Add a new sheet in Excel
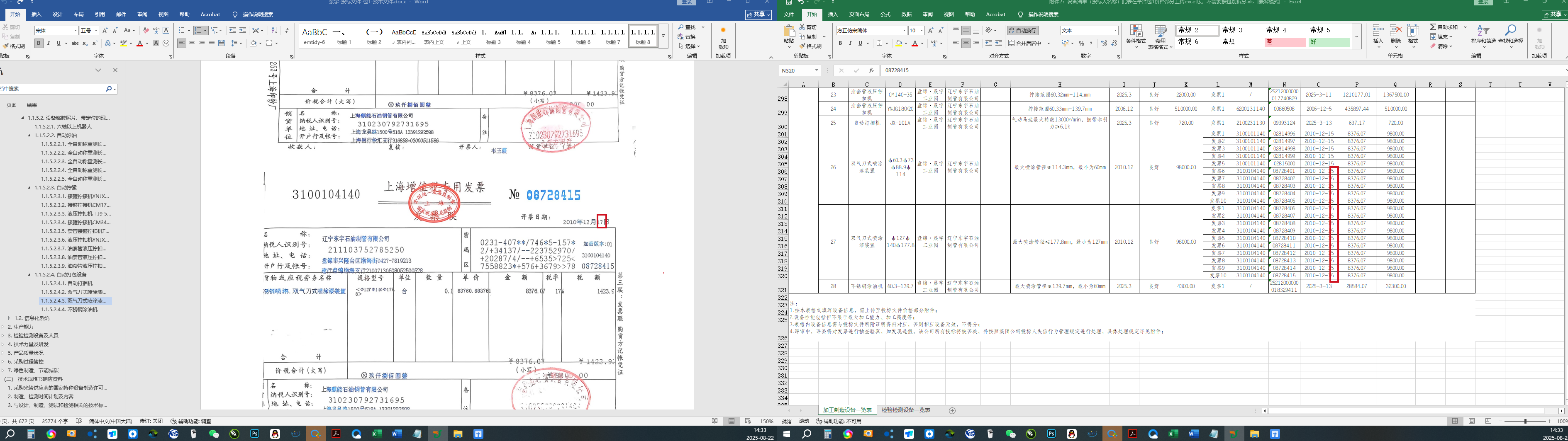The image size is (1568, 441). tap(952, 411)
